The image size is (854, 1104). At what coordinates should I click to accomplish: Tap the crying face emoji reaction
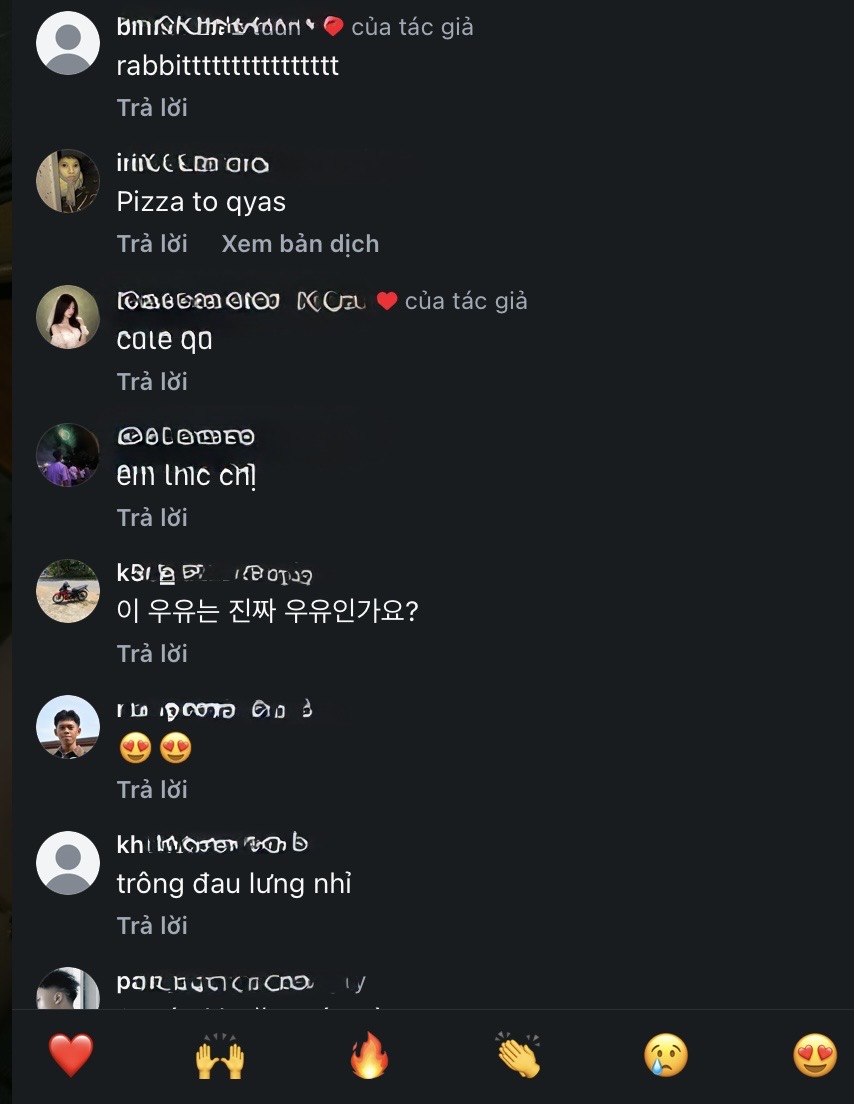[x=666, y=1055]
